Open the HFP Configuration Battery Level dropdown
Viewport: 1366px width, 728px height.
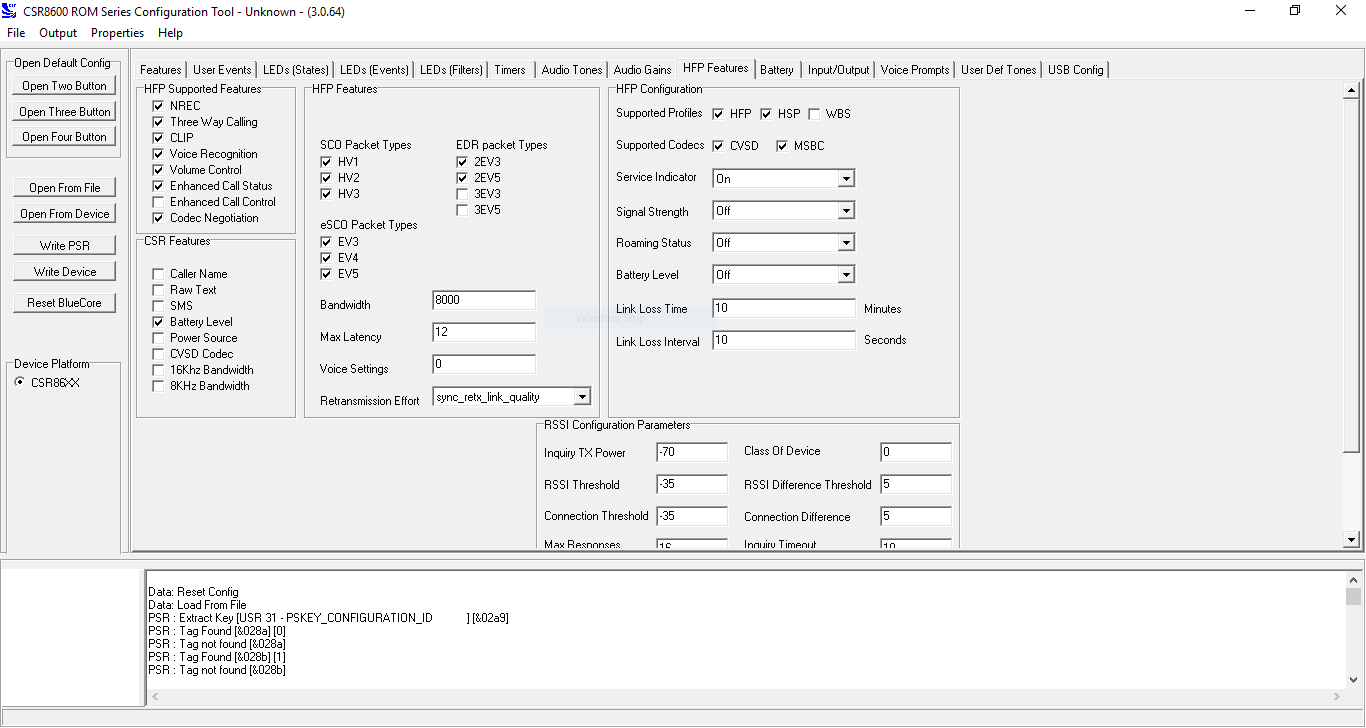point(784,275)
